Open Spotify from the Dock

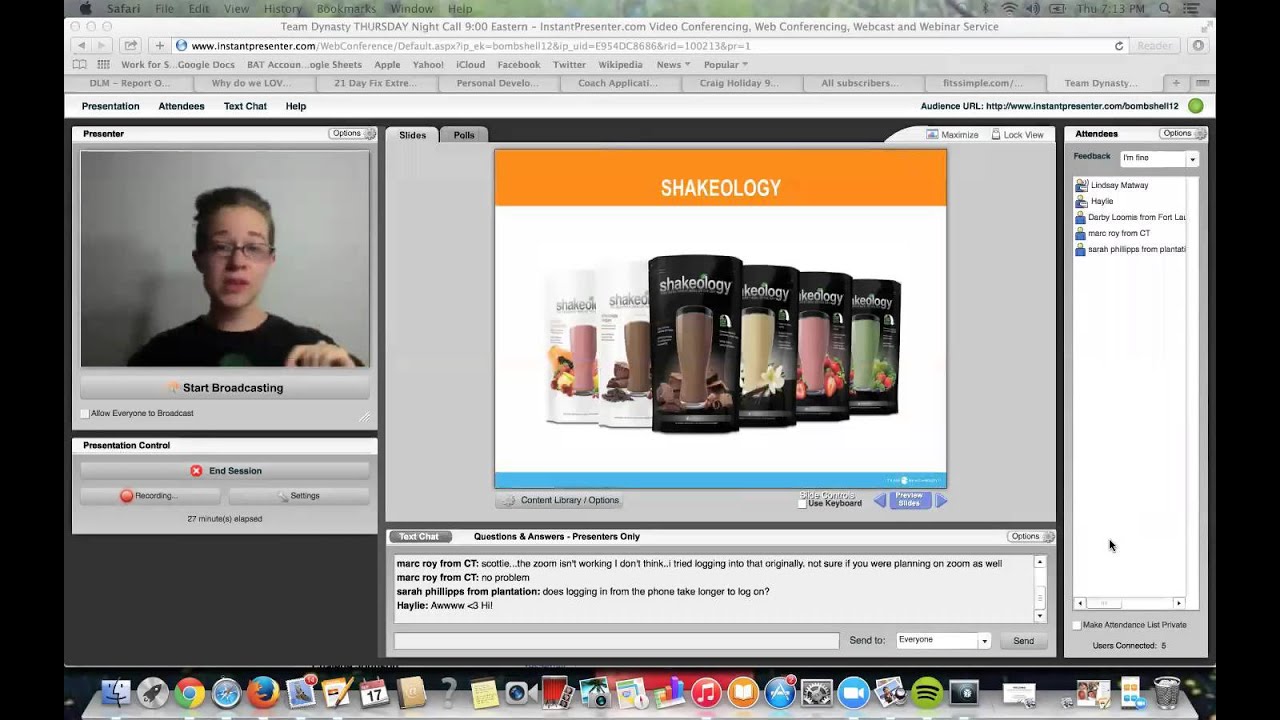pyautogui.click(x=927, y=693)
